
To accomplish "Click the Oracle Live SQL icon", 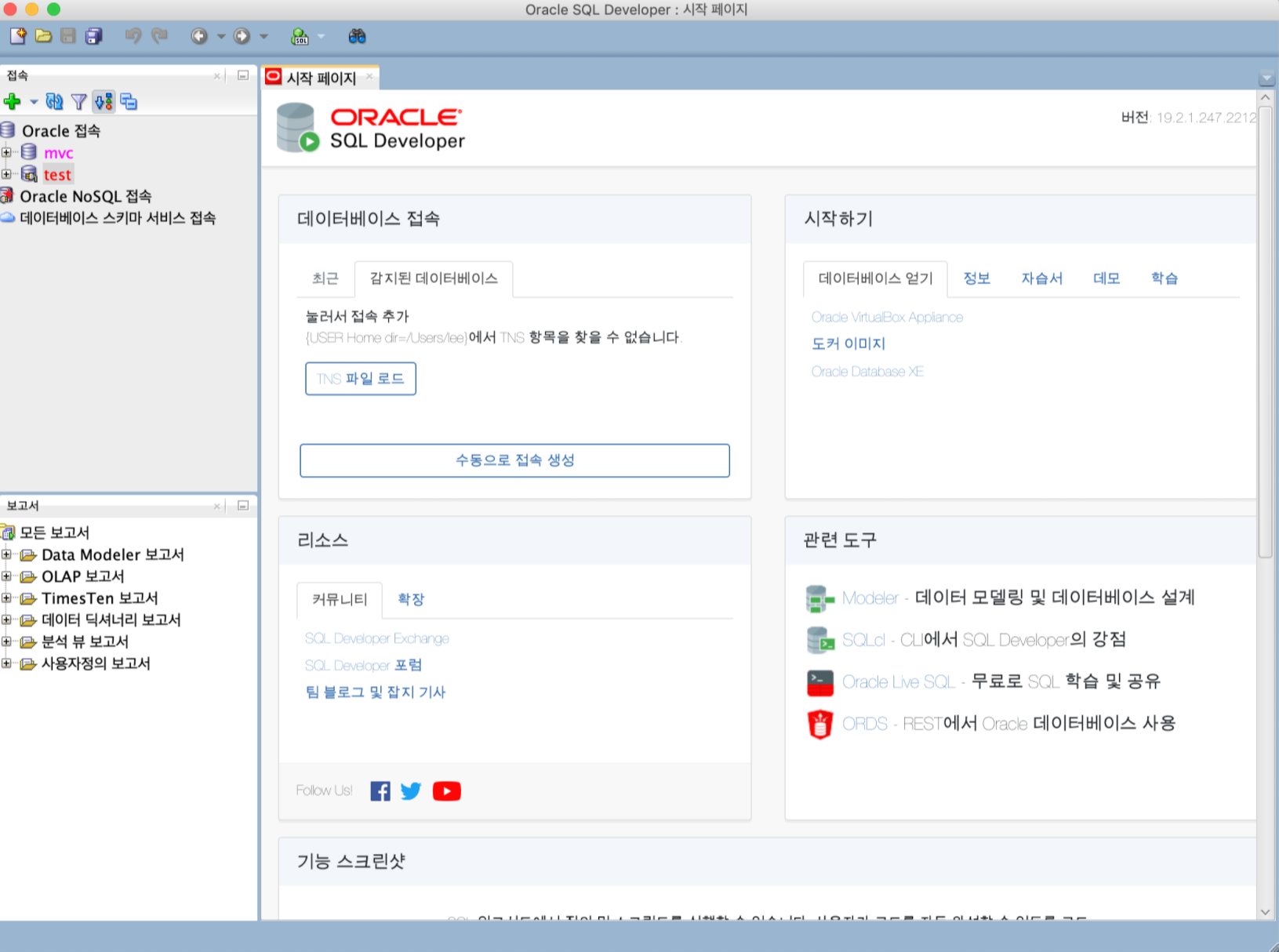I will (819, 682).
